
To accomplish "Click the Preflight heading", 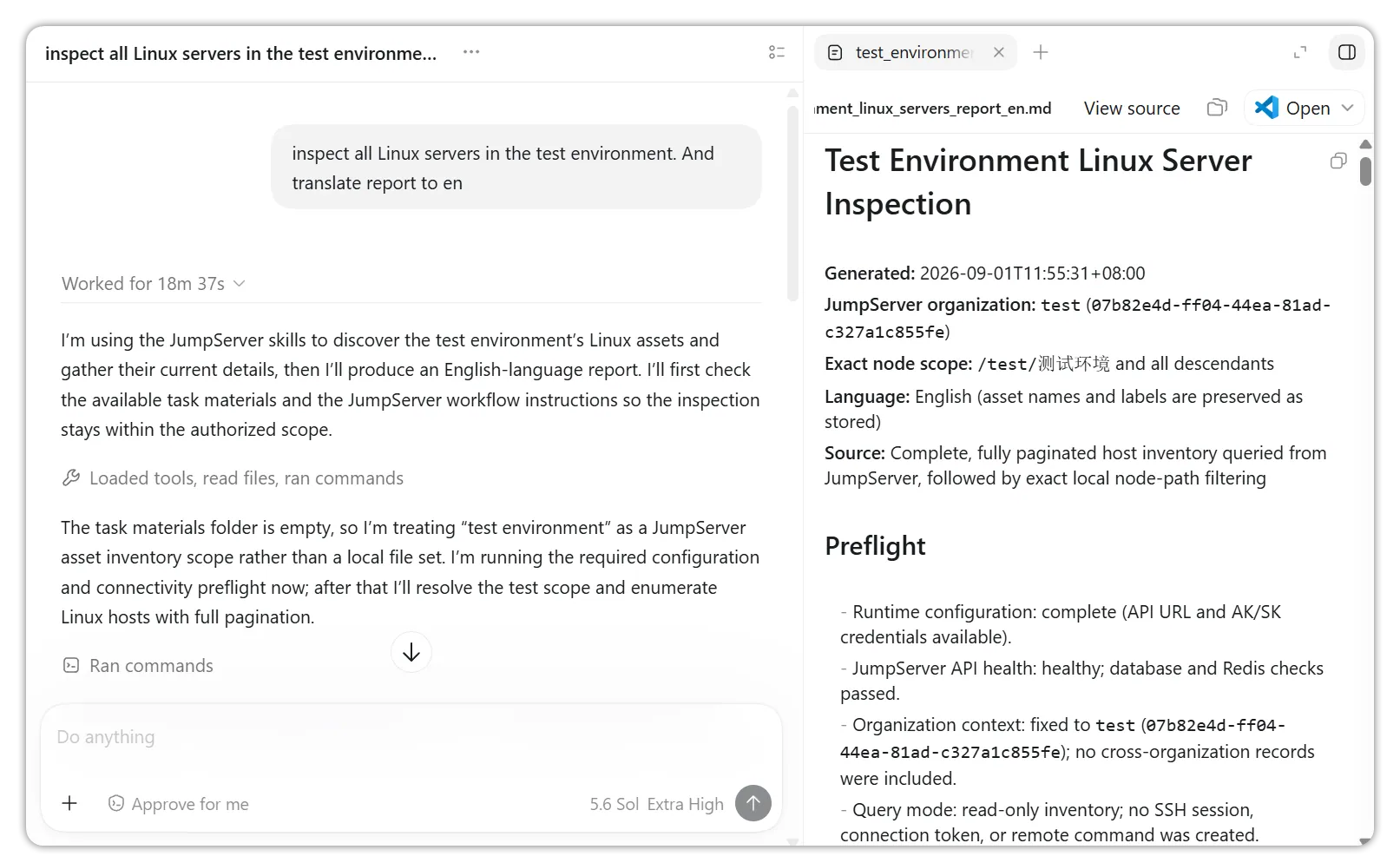I will (x=875, y=546).
